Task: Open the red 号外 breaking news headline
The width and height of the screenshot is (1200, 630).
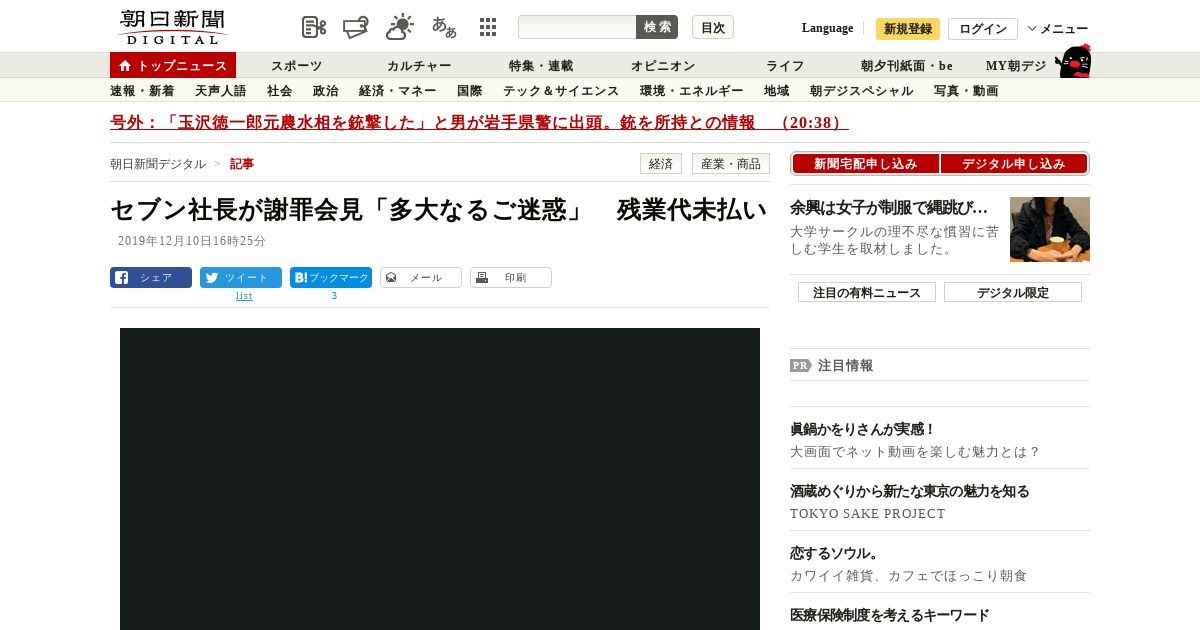Action: point(479,122)
